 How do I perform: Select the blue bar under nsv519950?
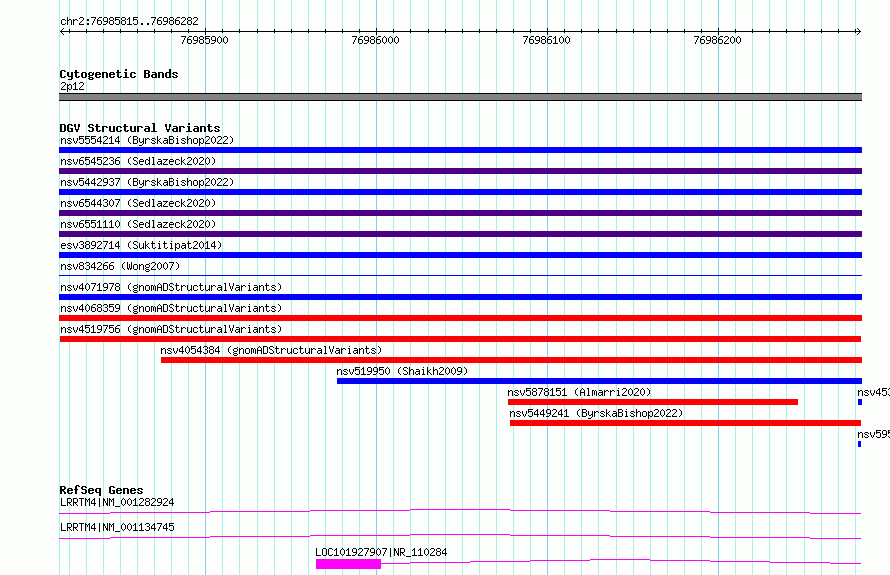click(x=599, y=381)
